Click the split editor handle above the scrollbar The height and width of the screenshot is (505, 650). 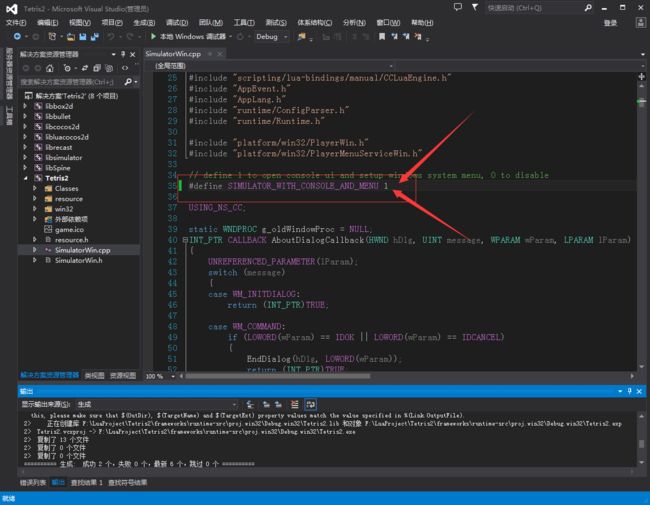[x=641, y=77]
